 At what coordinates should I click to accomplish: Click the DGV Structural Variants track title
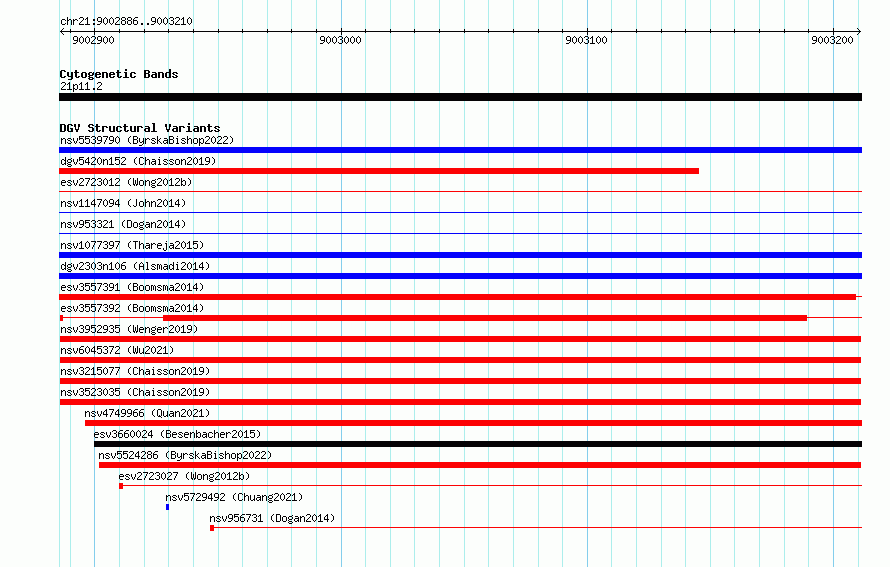tap(140, 128)
